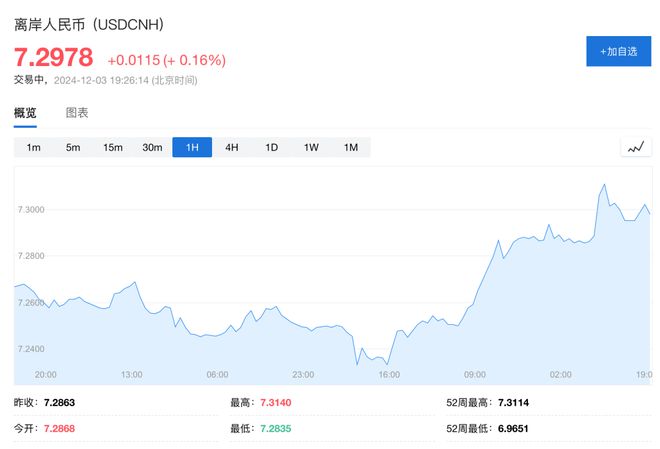Click the 09:00 time axis label

pos(475,375)
